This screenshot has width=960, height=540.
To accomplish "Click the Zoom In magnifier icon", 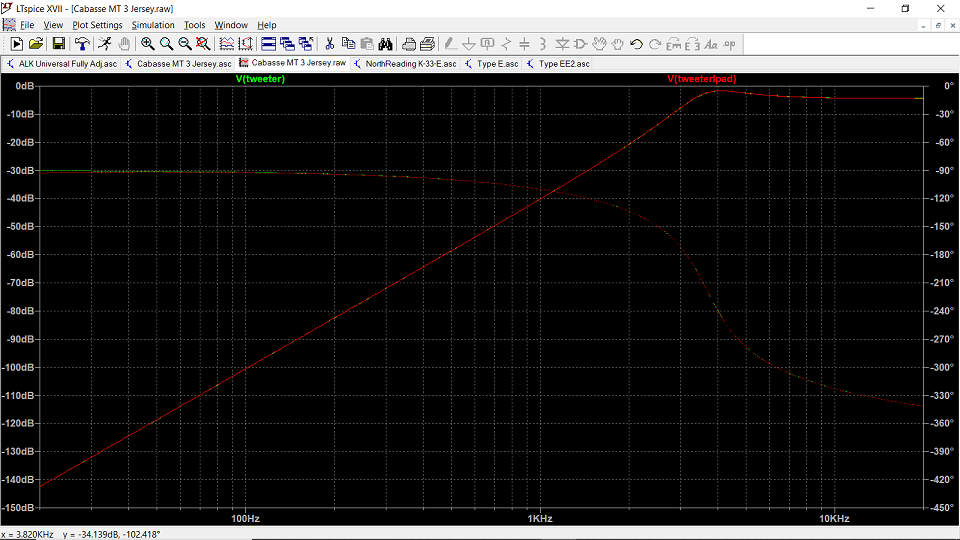I will (x=148, y=44).
